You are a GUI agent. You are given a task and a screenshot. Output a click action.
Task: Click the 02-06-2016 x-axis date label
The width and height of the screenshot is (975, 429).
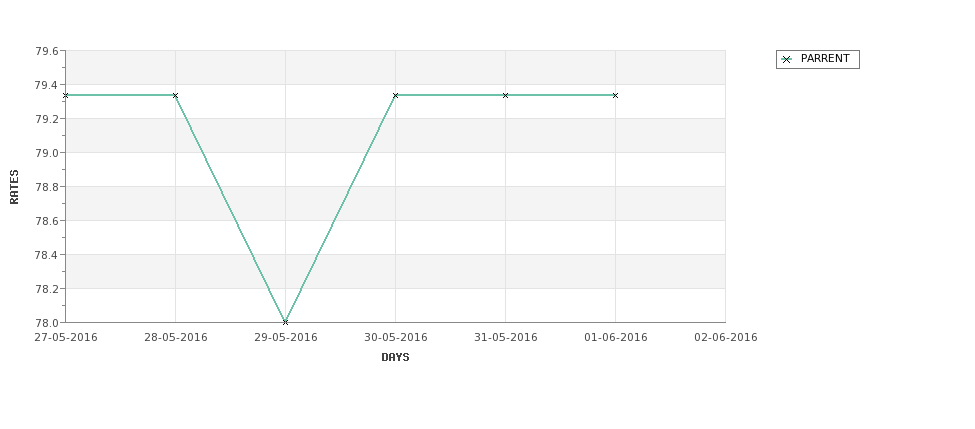click(726, 338)
